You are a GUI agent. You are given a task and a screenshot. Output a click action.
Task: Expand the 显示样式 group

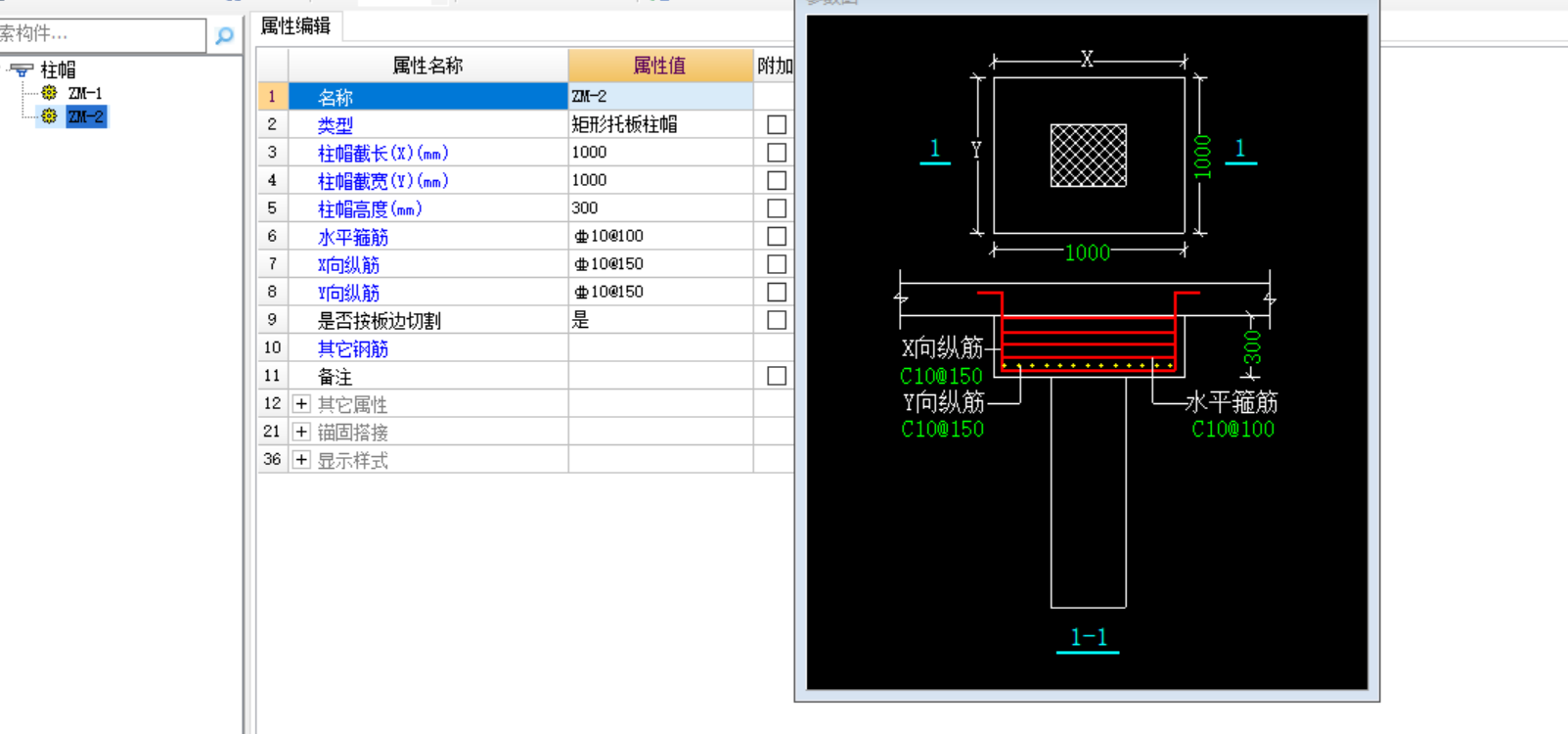click(301, 460)
